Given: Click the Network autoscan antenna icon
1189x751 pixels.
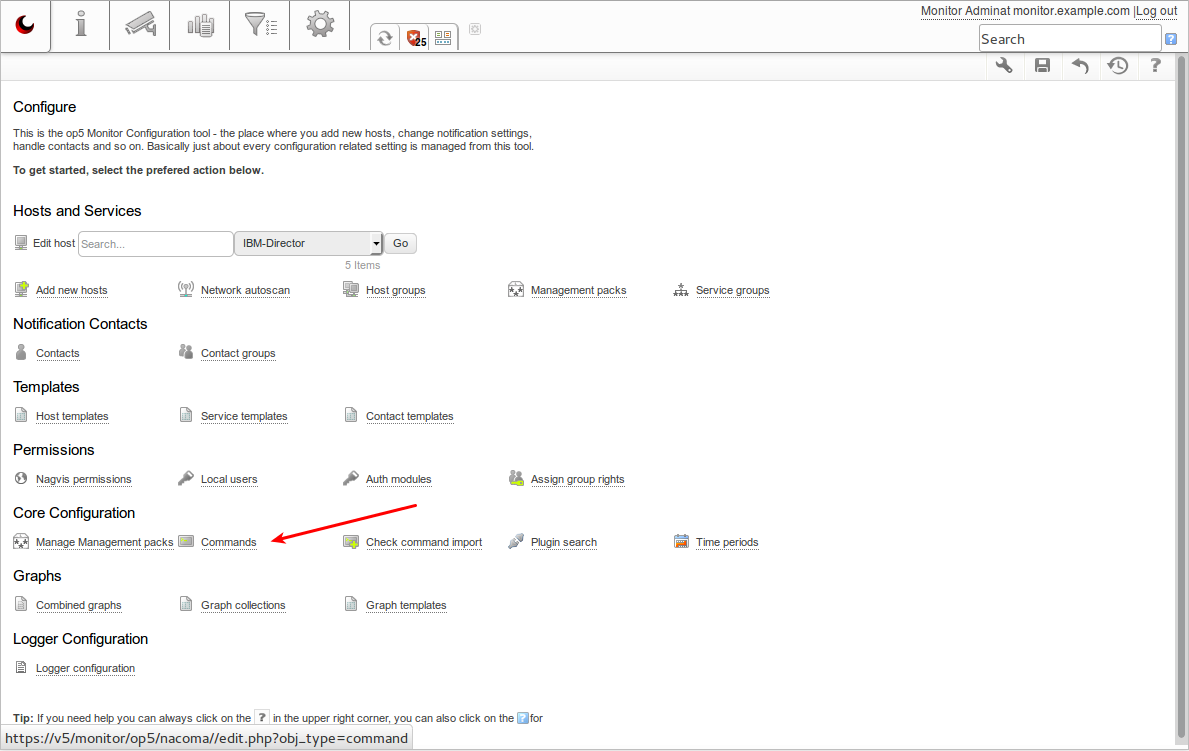Looking at the screenshot, I should click(x=186, y=289).
